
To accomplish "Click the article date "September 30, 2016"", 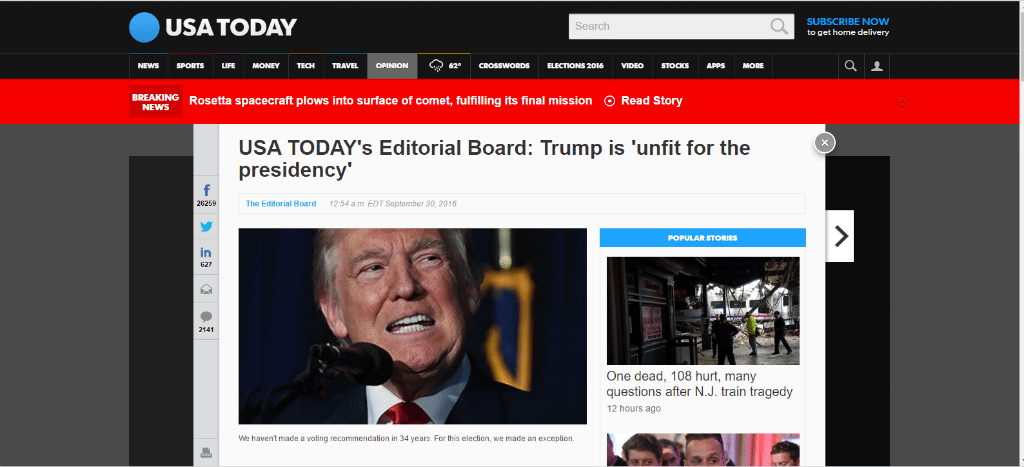I will 421,204.
